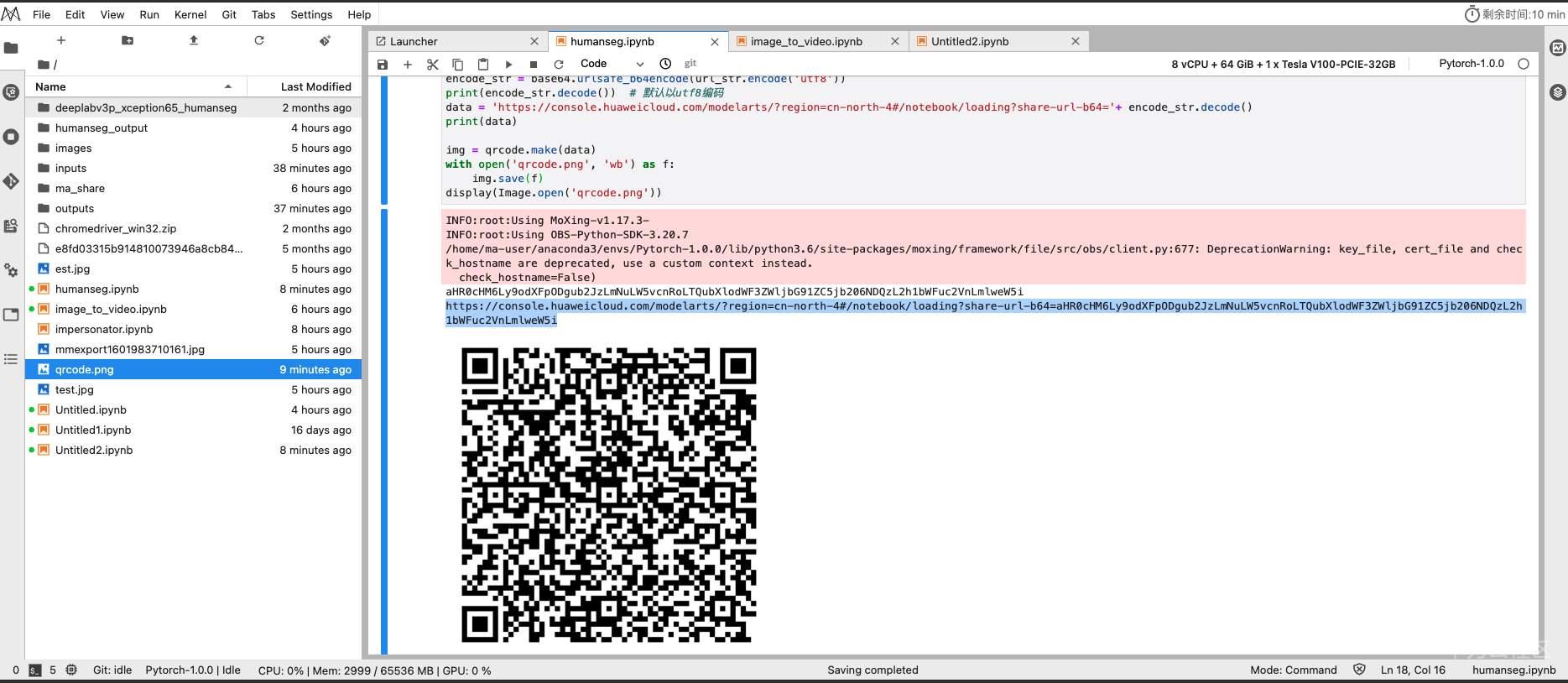Open the Tabs menu
This screenshot has width=1568, height=683.
coord(263,14)
